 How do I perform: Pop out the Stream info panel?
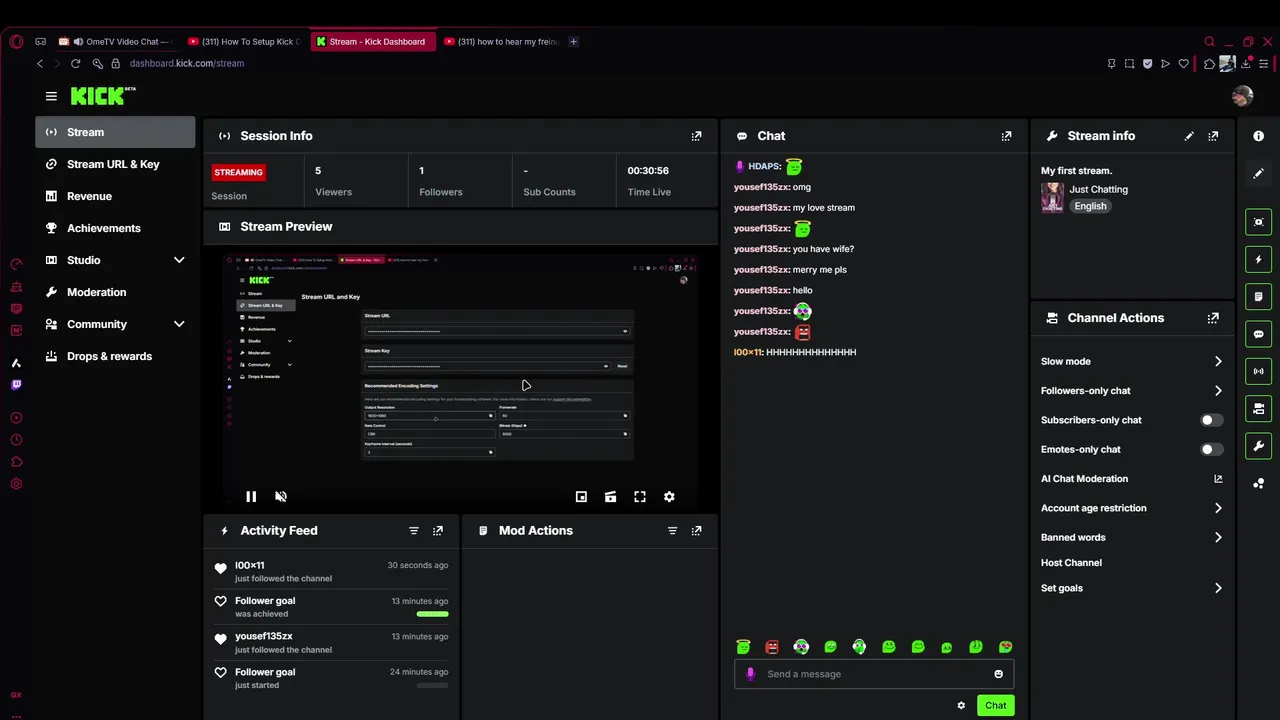point(1213,136)
